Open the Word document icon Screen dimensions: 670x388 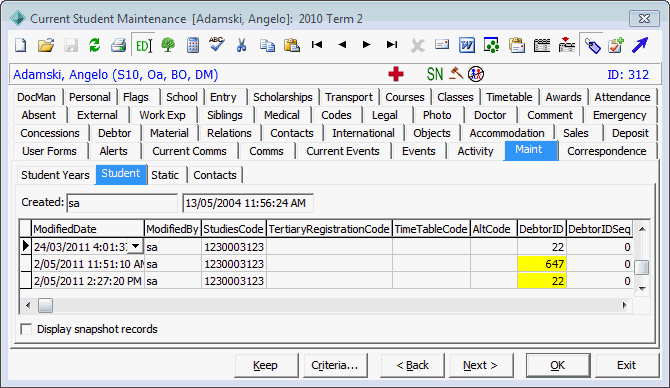point(467,45)
